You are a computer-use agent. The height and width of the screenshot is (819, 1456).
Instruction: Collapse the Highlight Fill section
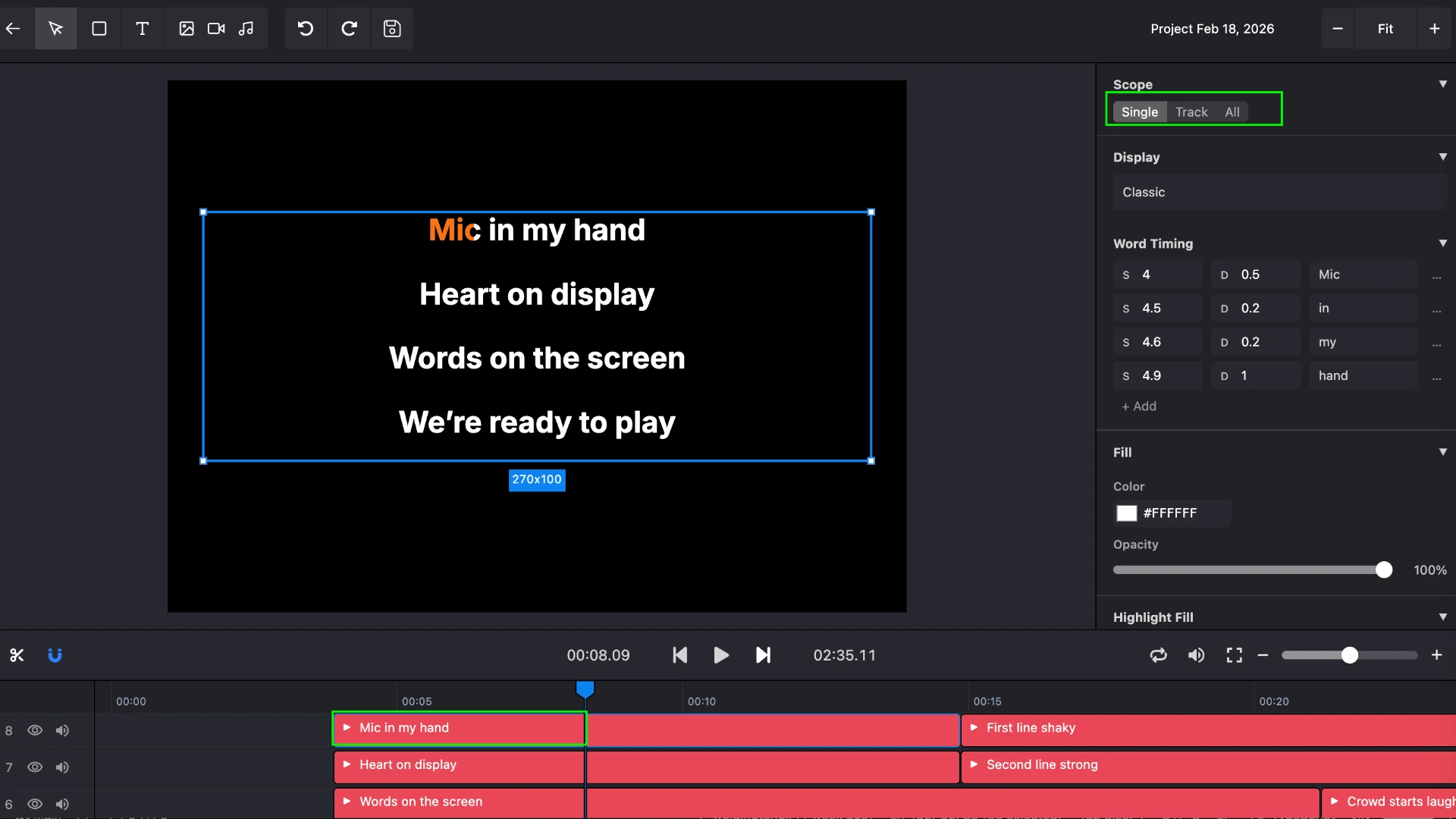click(1443, 617)
